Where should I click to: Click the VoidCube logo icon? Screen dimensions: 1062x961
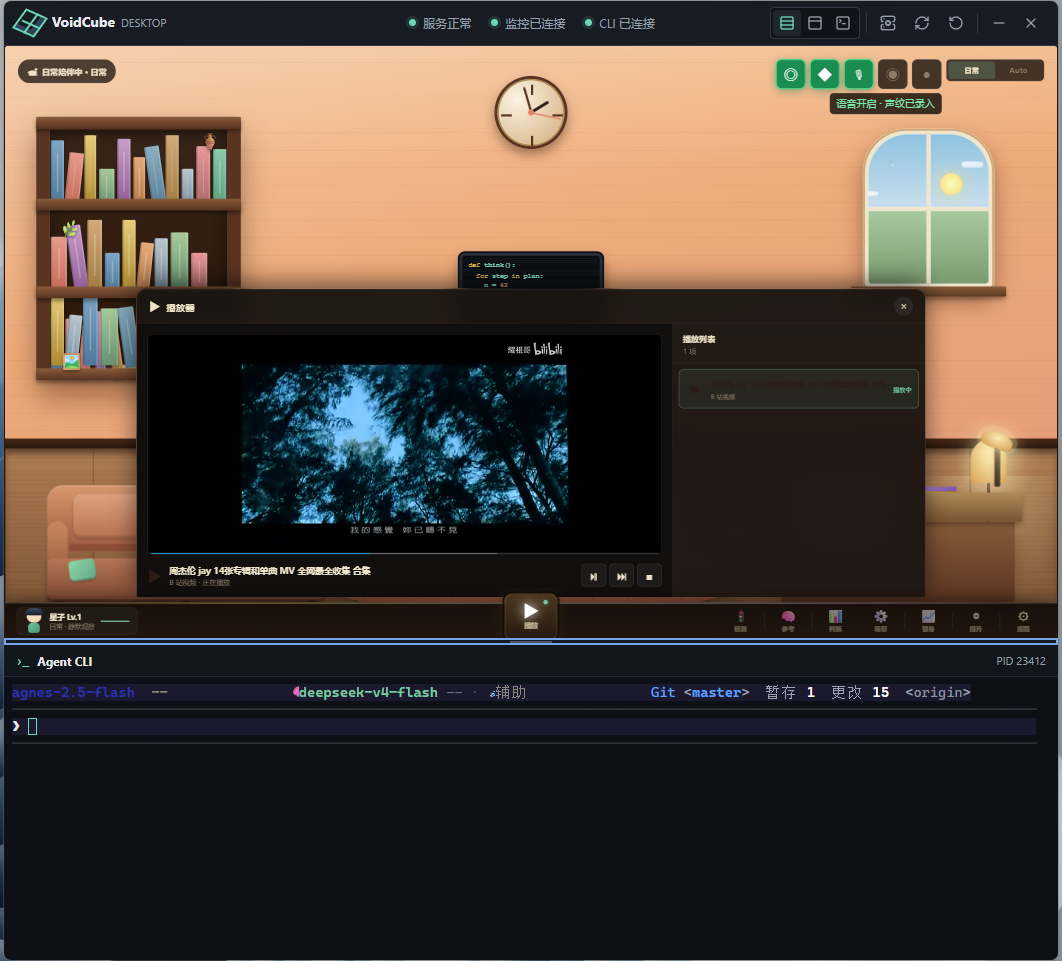click(x=30, y=23)
